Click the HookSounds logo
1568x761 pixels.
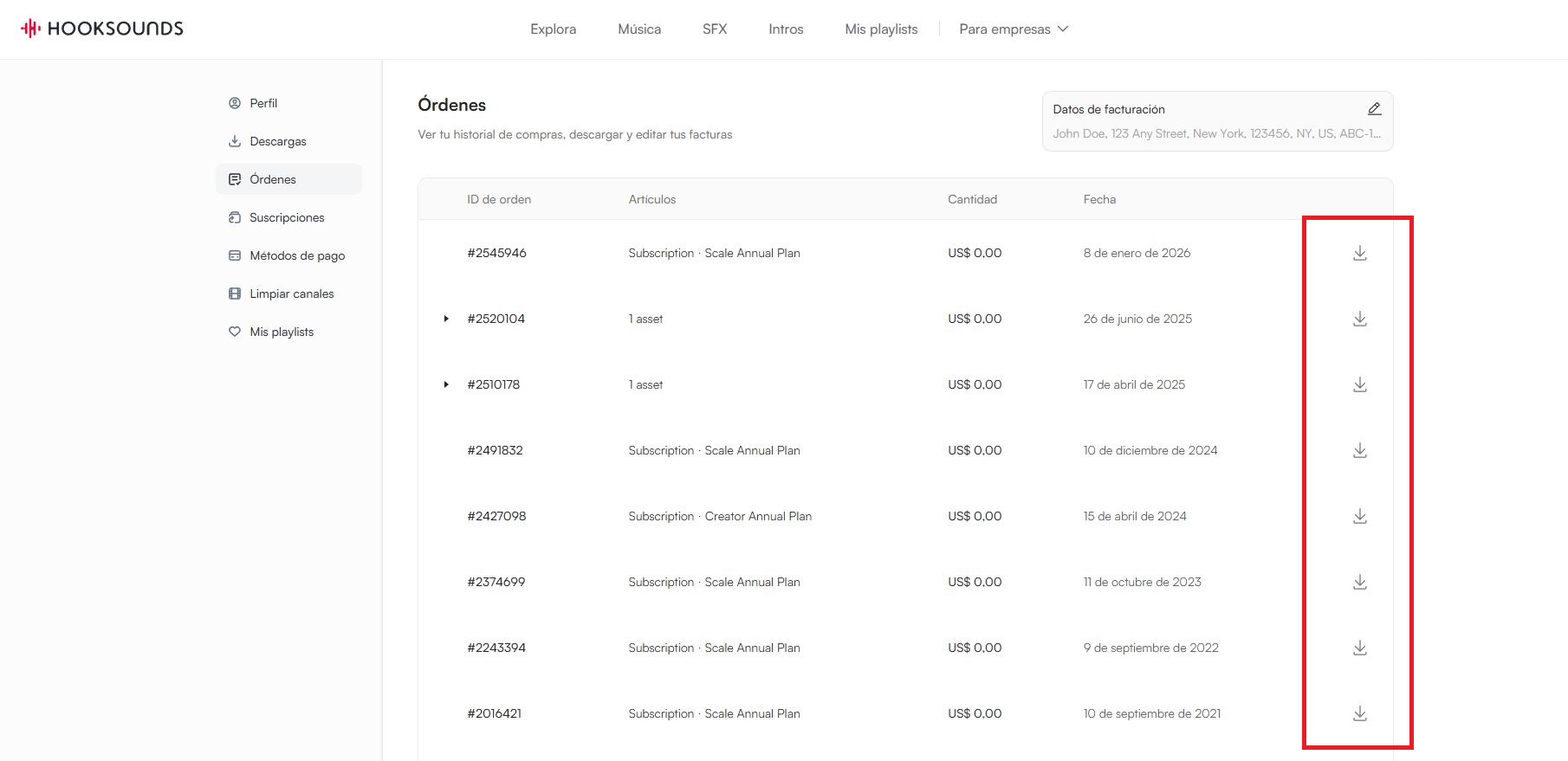click(x=102, y=29)
